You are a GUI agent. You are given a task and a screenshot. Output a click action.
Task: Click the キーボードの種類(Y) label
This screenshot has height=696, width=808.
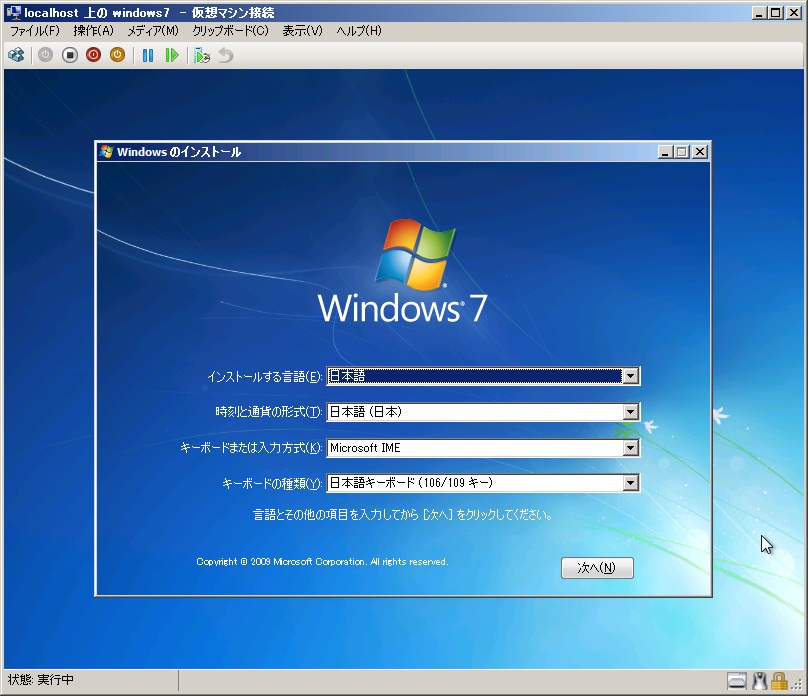tap(272, 484)
